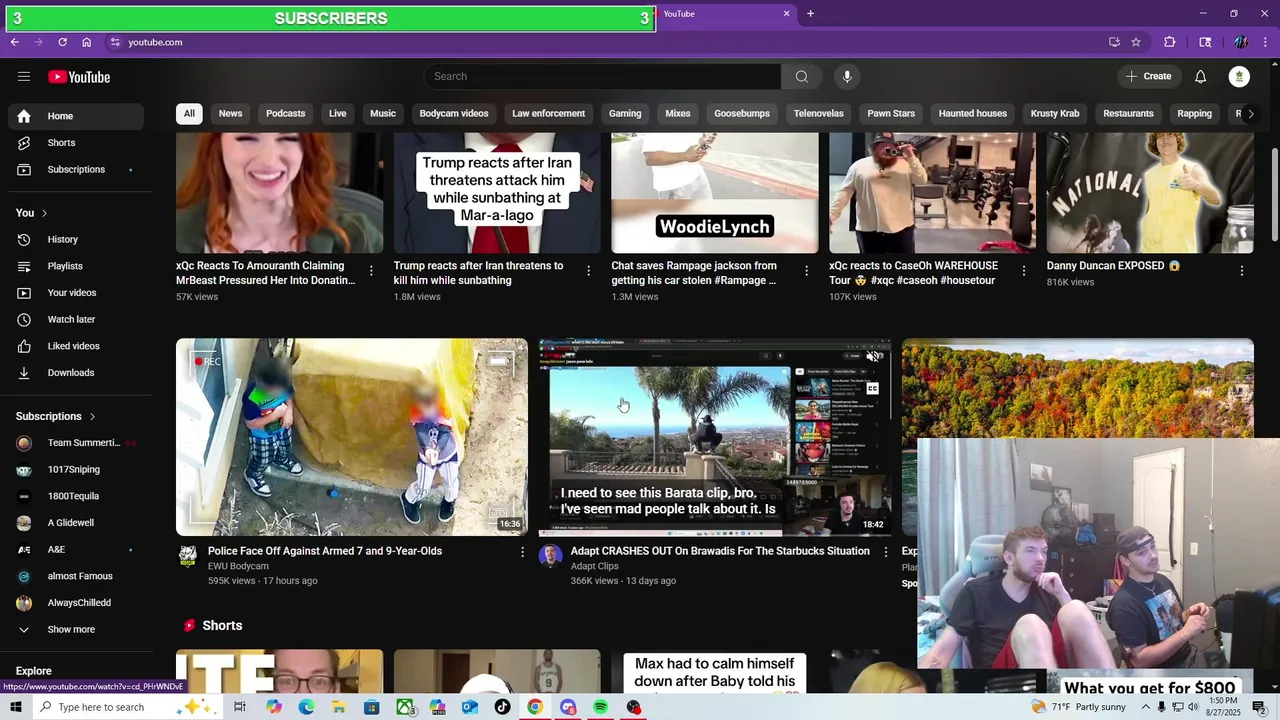Select the Bodycam videos chip
The image size is (1280, 720).
coord(454,114)
